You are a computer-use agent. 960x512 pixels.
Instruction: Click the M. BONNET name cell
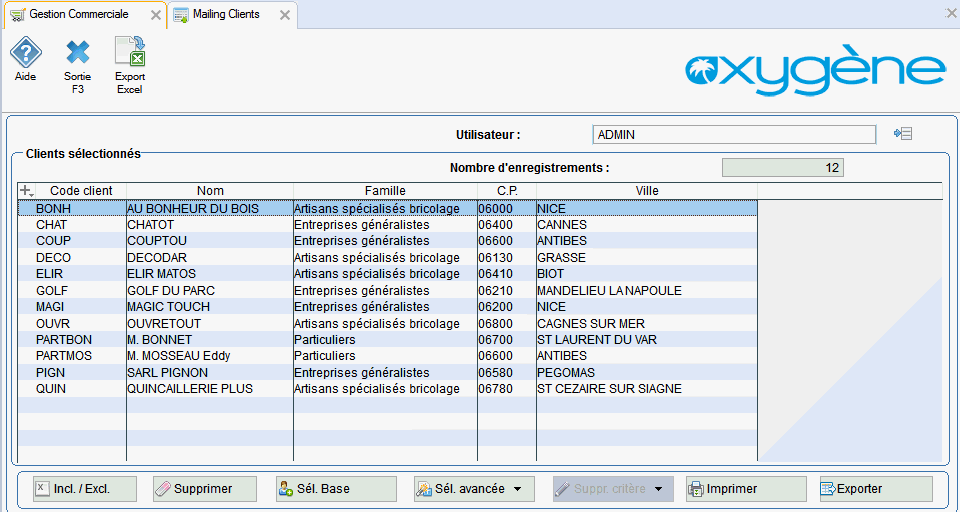coord(210,339)
